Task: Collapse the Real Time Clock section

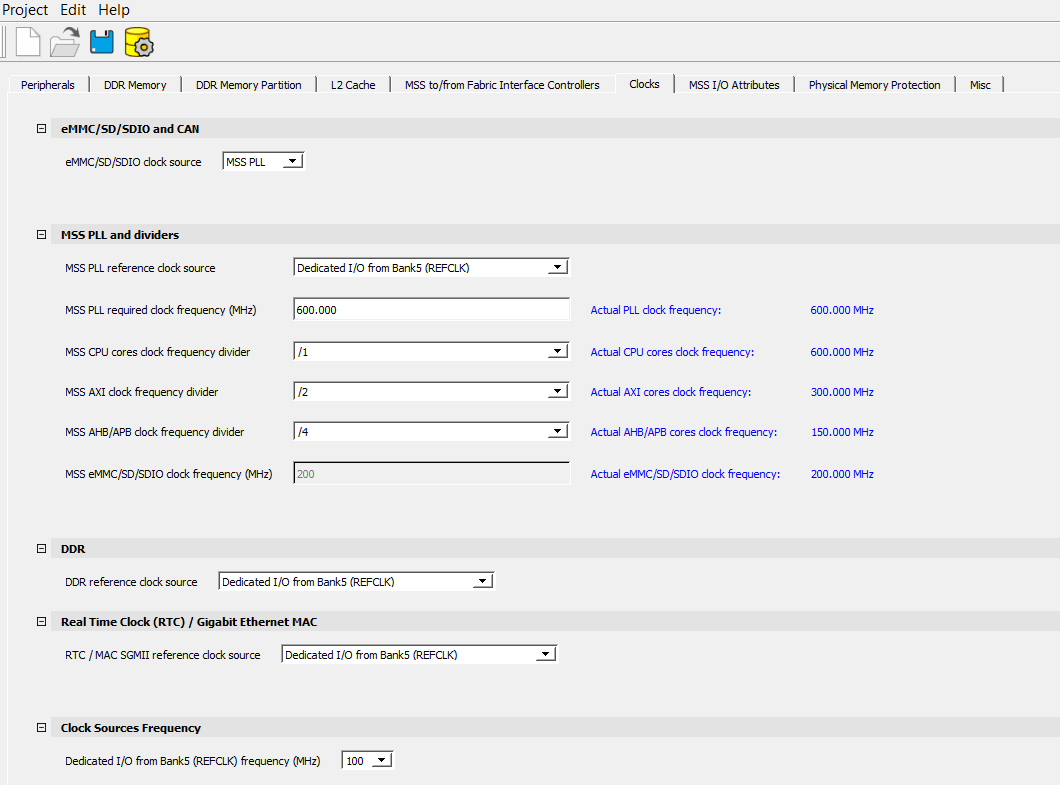Action: 41,622
